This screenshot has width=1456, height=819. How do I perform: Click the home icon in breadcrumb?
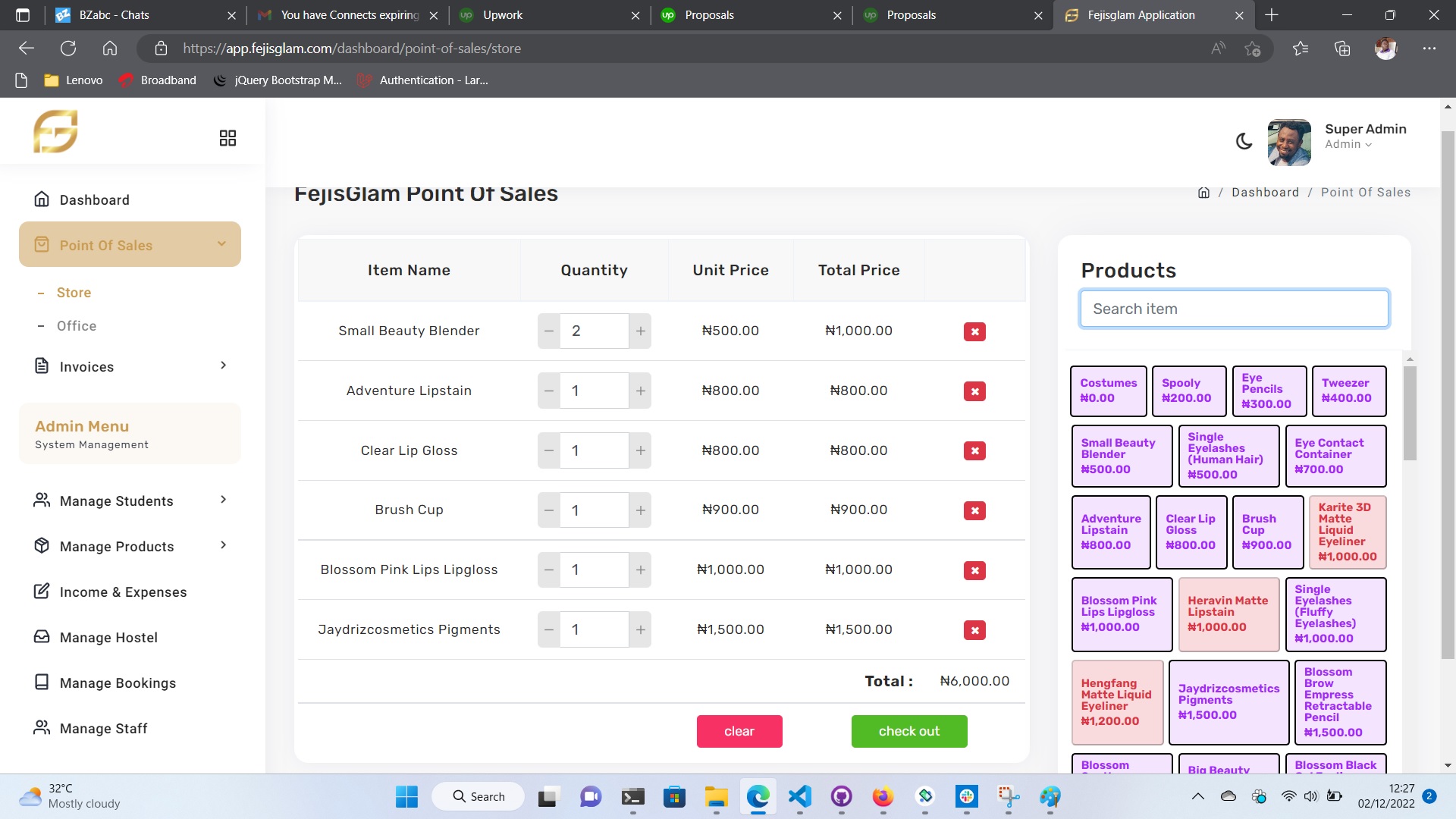pos(1203,193)
